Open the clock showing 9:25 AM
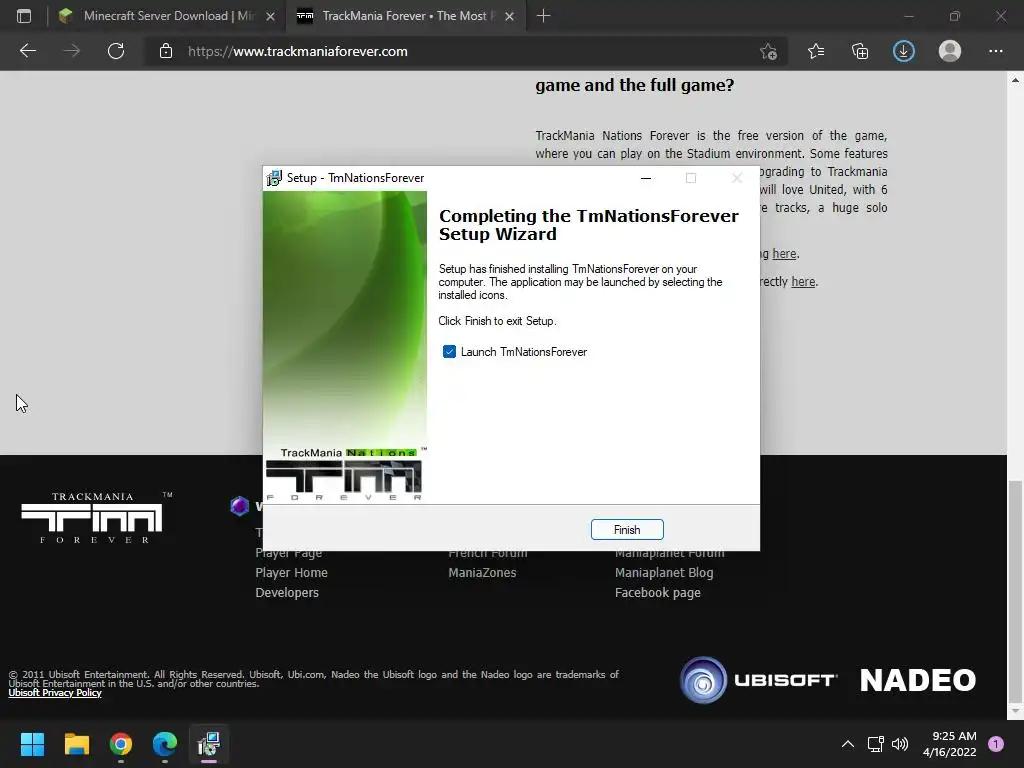Viewport: 1024px width, 768px height. (950, 744)
